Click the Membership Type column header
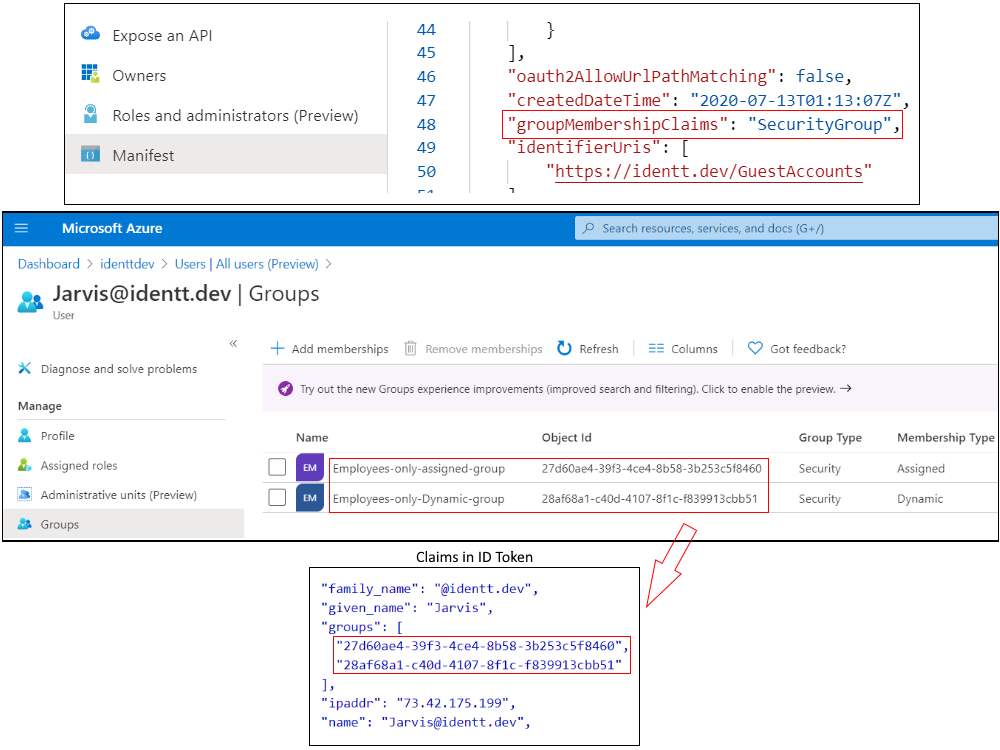Screen dimensions: 1000x750 (946, 438)
